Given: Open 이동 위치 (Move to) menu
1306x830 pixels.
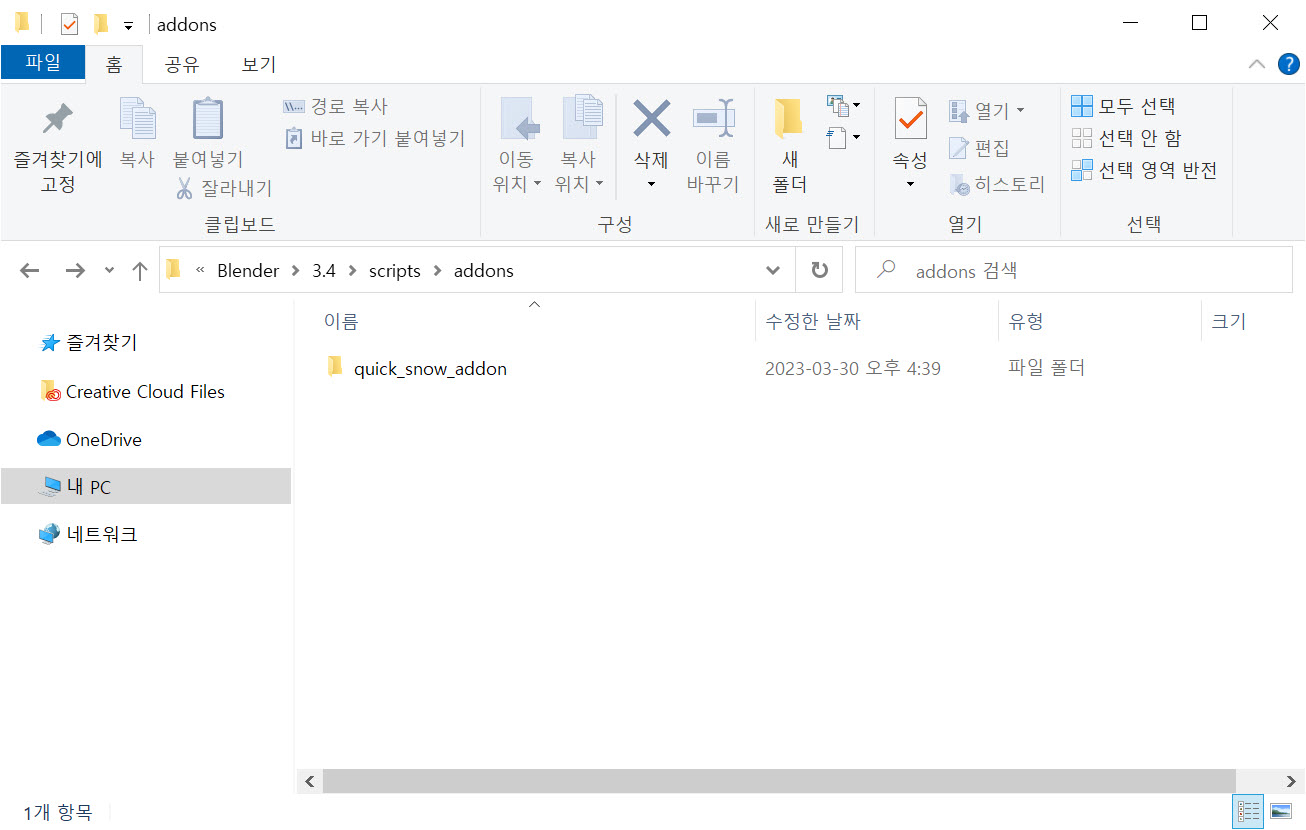Looking at the screenshot, I should [x=517, y=146].
